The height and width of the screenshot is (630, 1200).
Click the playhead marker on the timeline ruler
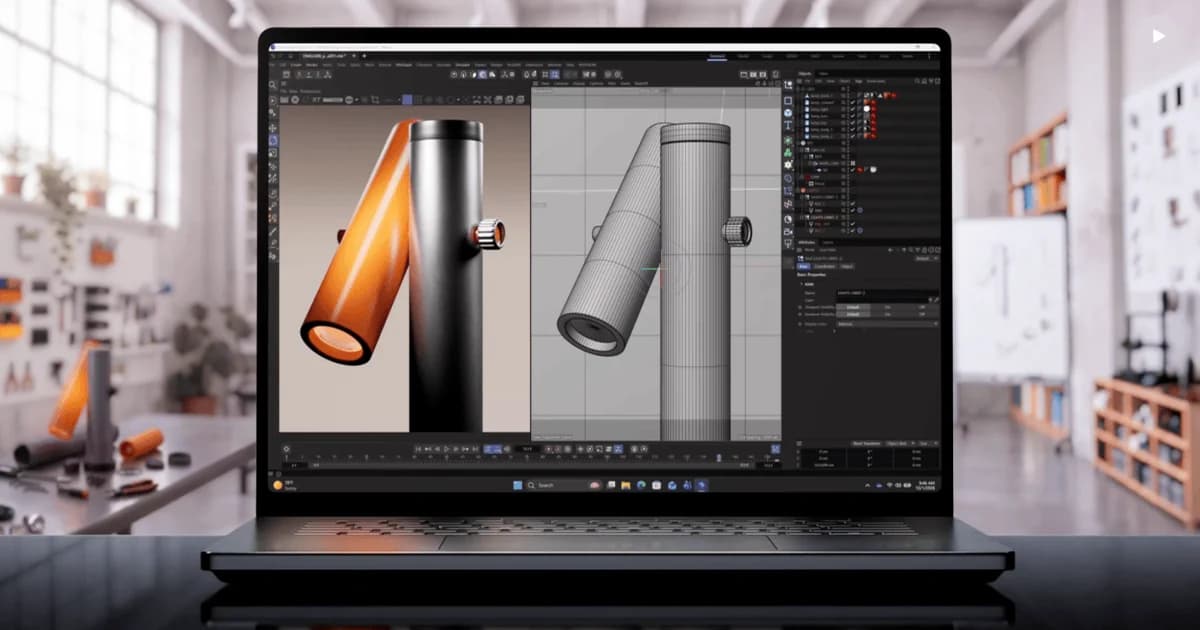coord(718,457)
